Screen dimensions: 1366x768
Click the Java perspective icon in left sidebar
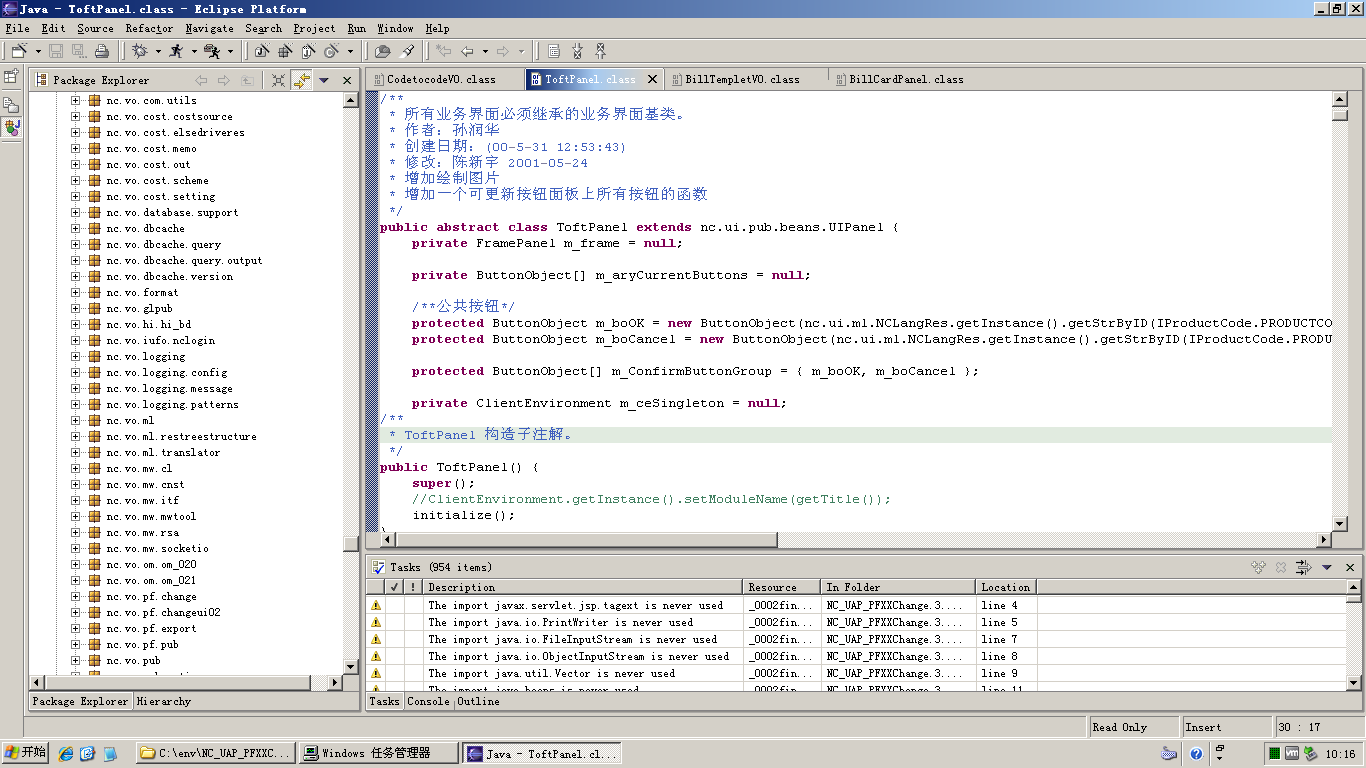click(11, 127)
